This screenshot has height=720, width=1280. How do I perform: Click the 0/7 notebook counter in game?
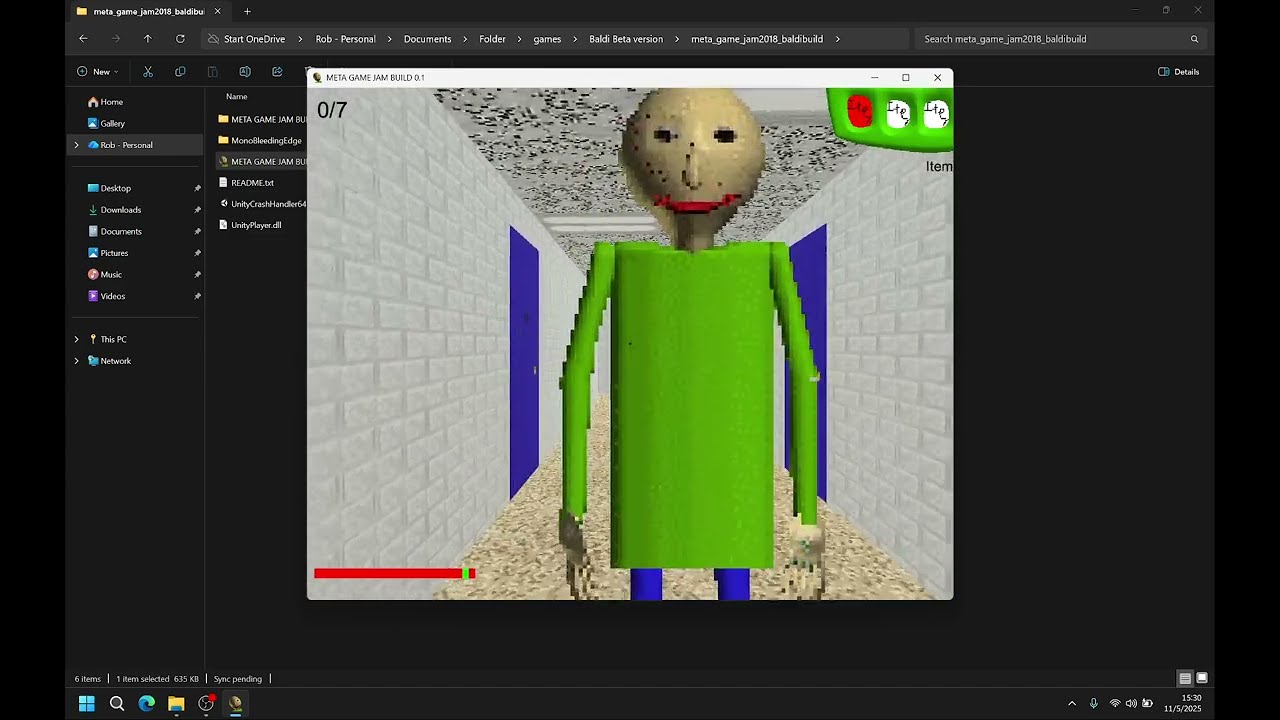coord(332,110)
